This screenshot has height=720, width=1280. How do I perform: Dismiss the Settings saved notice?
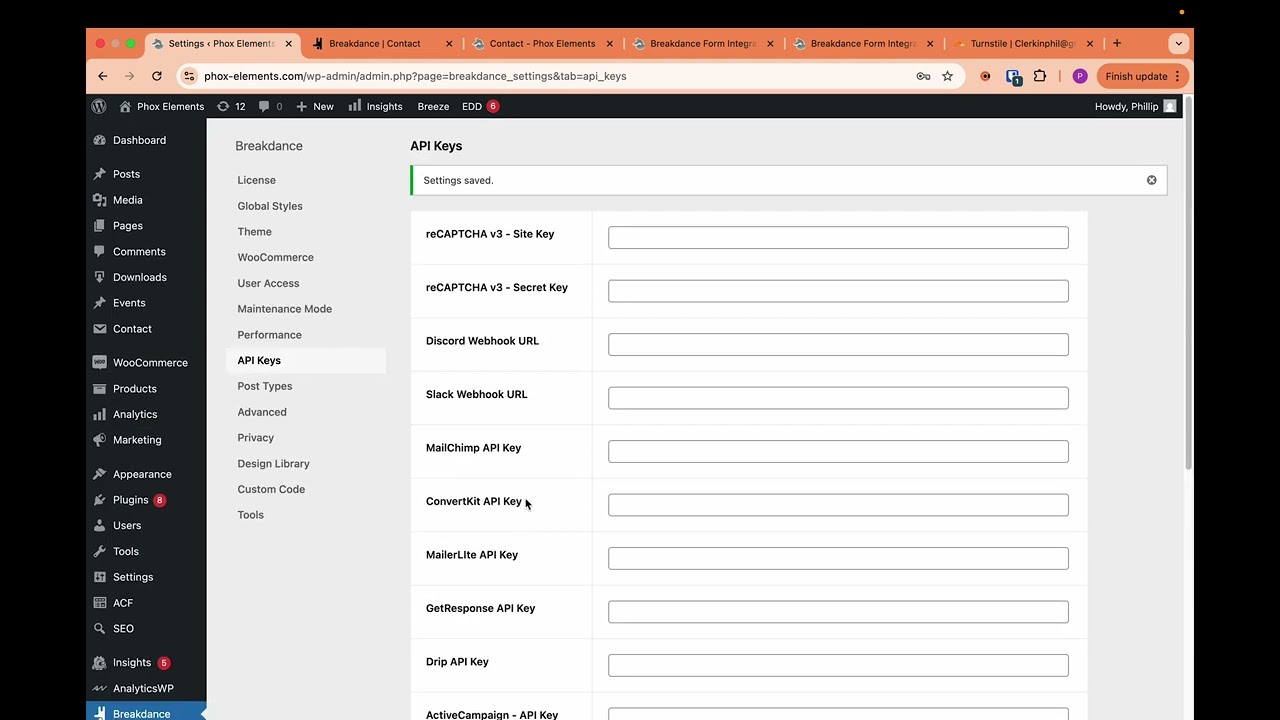[1151, 180]
